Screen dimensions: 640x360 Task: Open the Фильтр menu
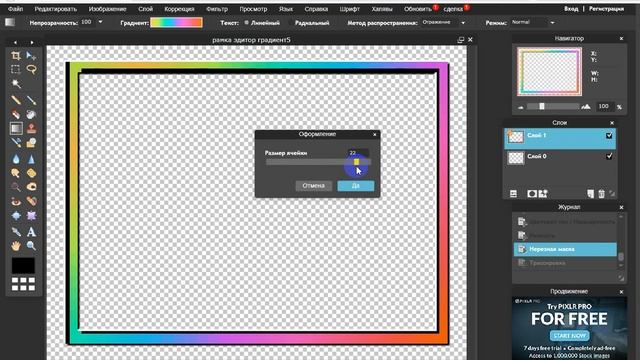[x=217, y=9]
